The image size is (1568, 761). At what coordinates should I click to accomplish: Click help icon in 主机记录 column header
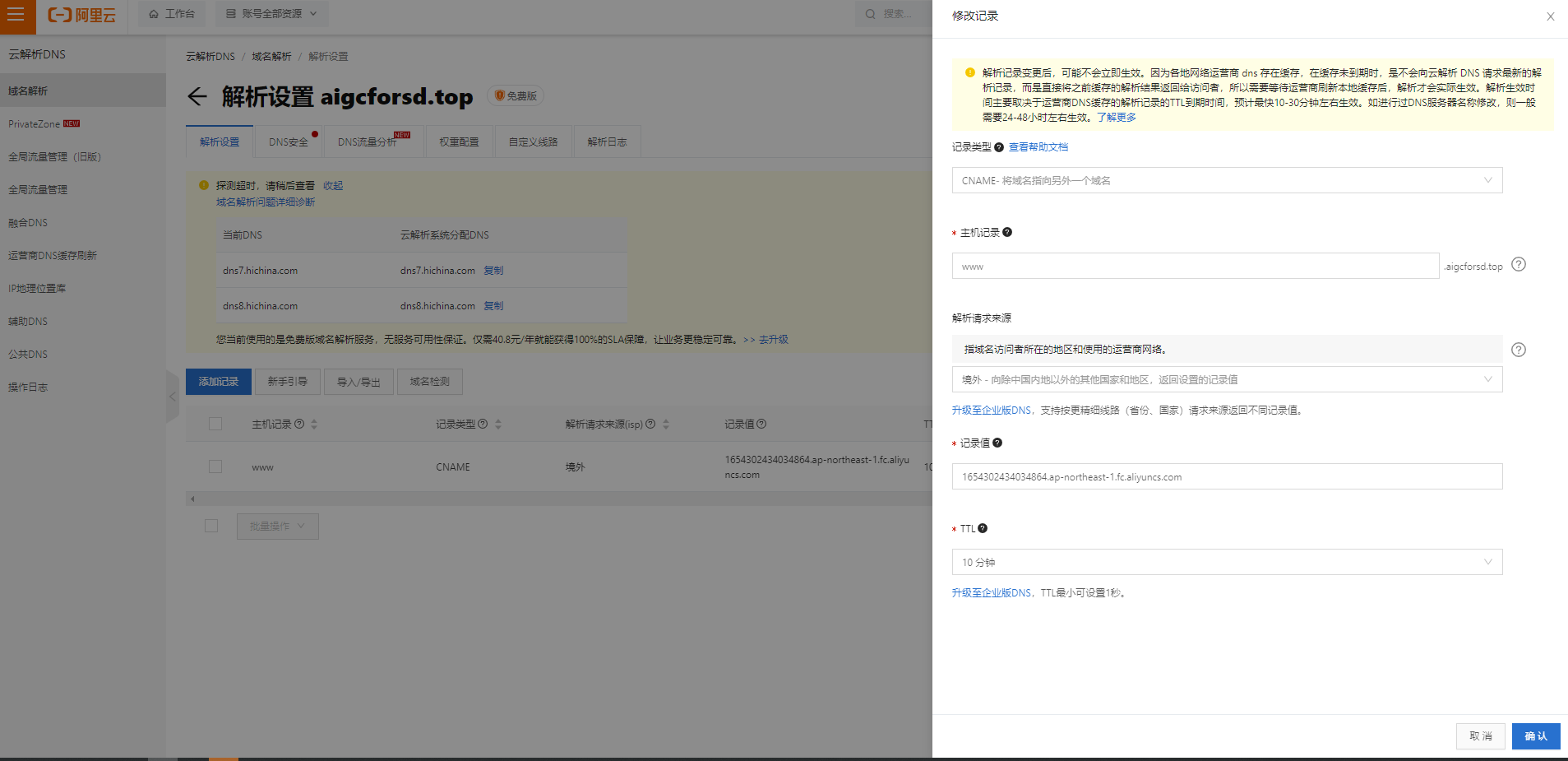[x=299, y=424]
